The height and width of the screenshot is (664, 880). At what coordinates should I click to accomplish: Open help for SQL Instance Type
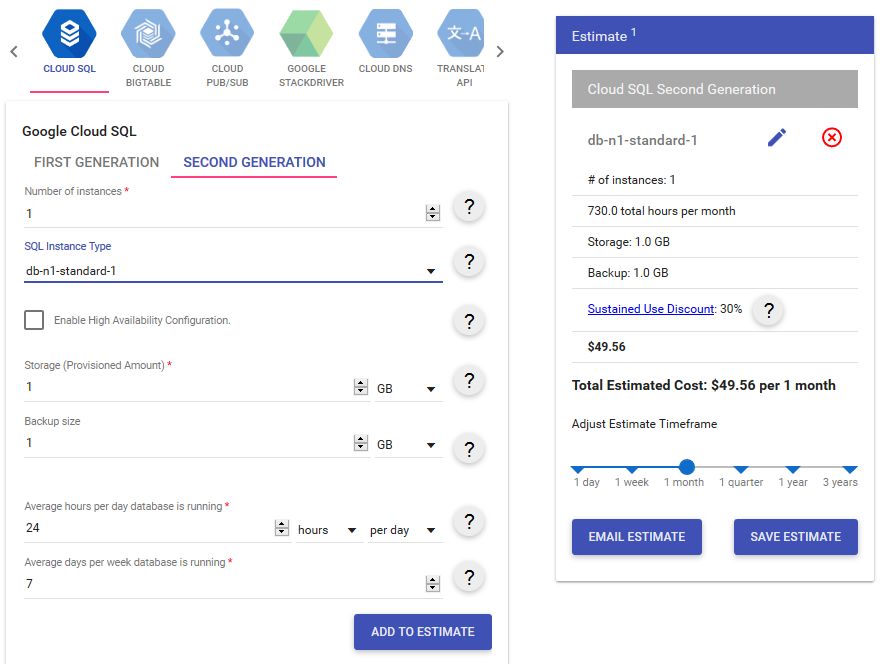(469, 261)
